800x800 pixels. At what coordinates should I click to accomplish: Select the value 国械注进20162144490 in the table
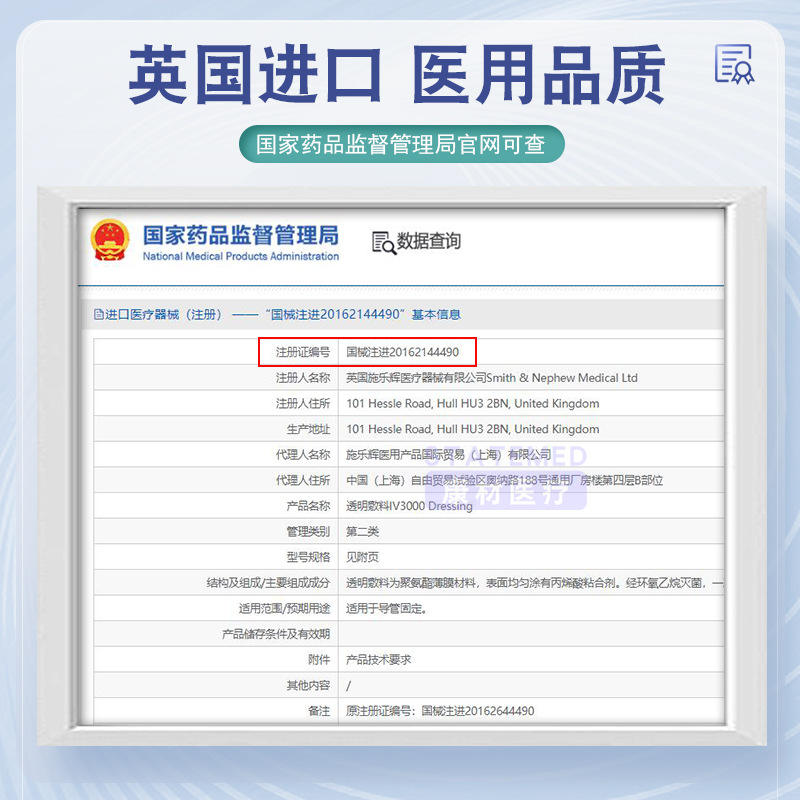click(403, 352)
